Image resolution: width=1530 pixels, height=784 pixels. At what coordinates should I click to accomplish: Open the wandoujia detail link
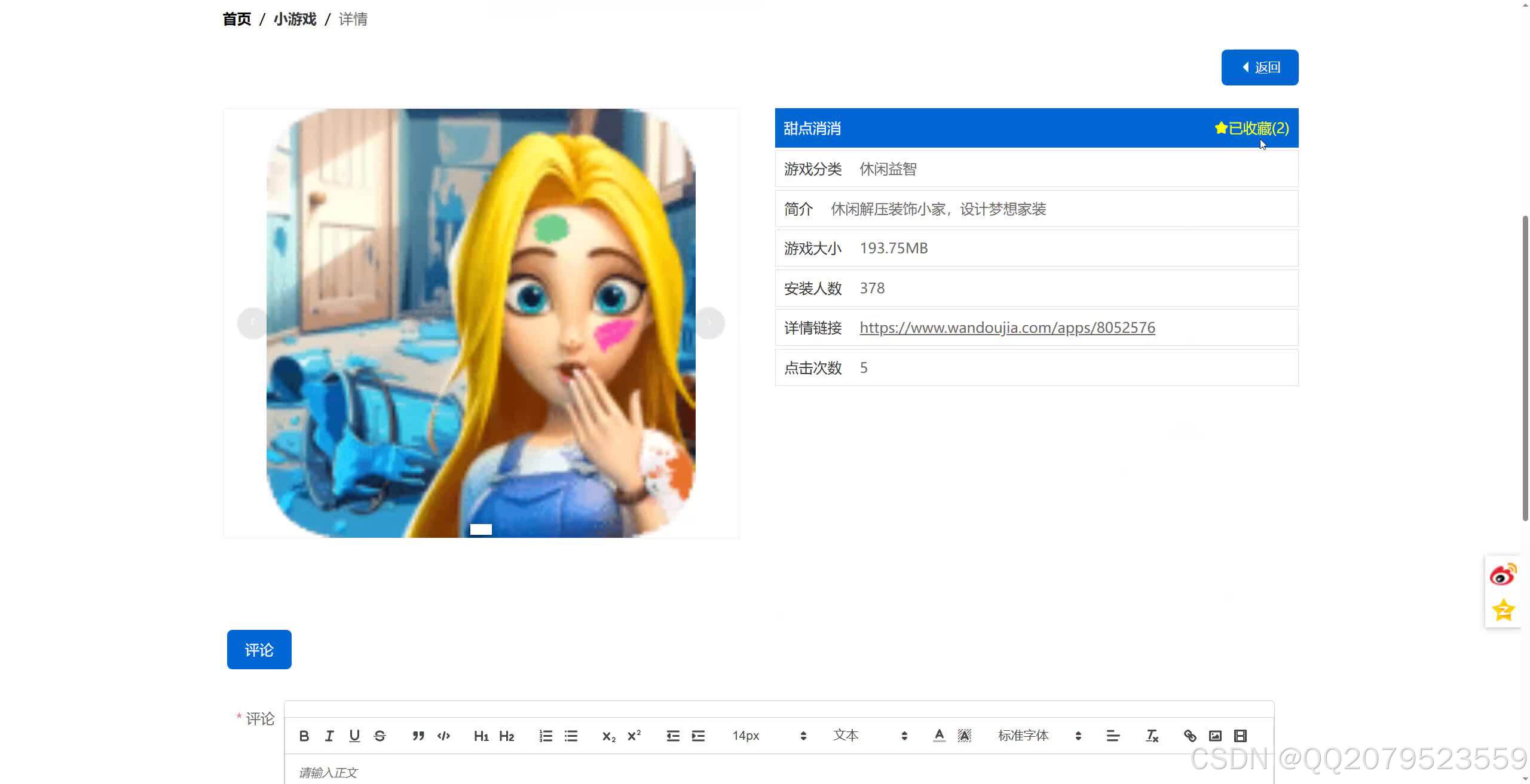(x=1007, y=327)
